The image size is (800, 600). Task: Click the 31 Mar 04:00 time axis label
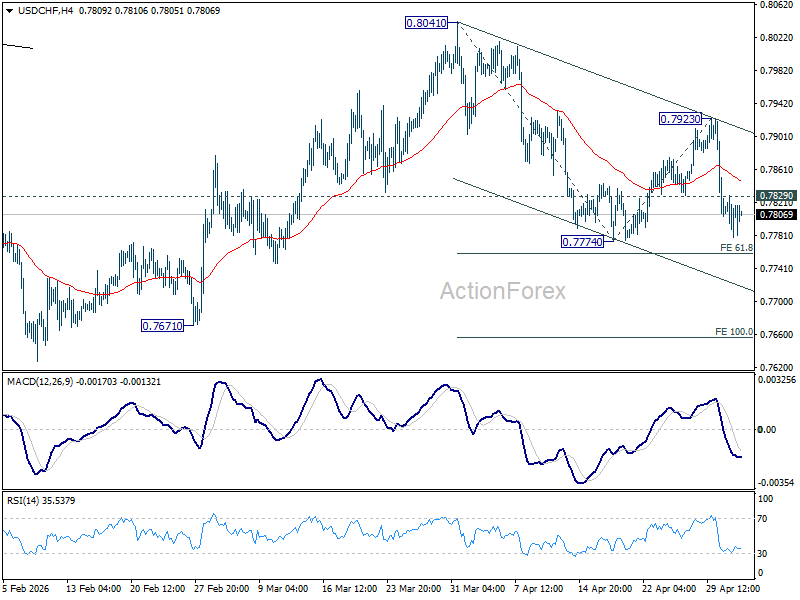coord(478,588)
